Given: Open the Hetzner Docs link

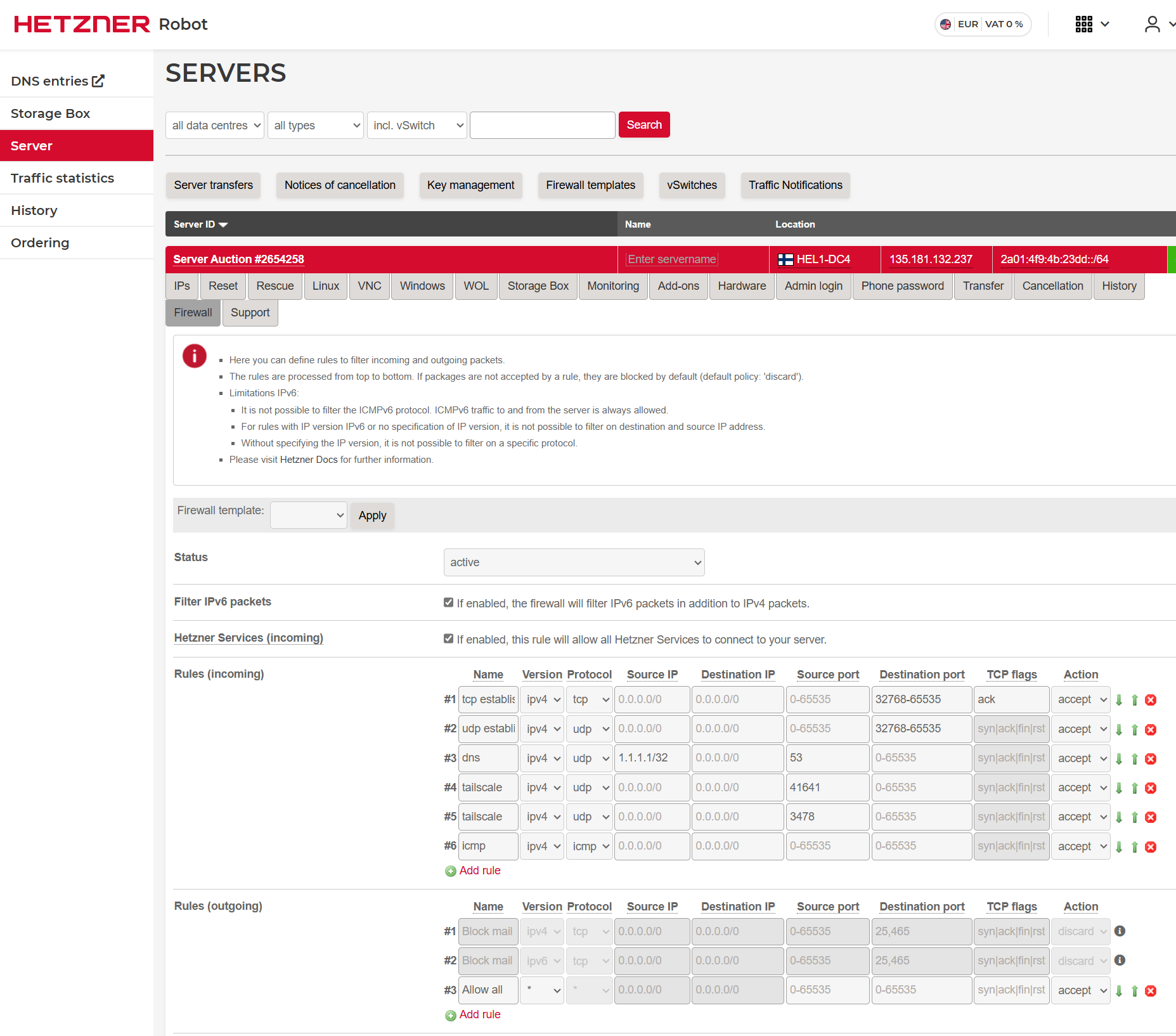Looking at the screenshot, I should (309, 460).
